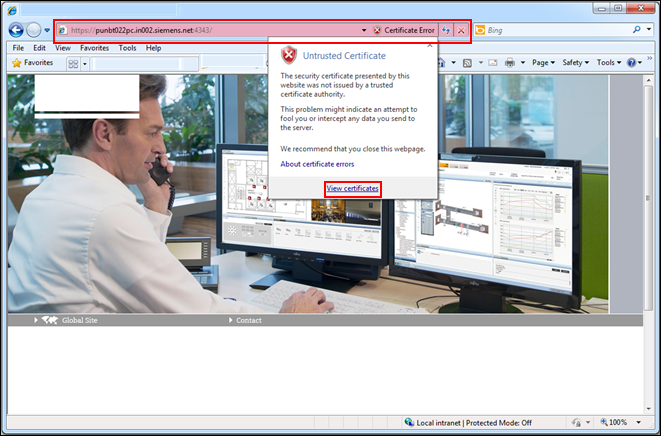This screenshot has height=436, width=661.
Task: Click the Contact link on the page
Action: (x=249, y=320)
